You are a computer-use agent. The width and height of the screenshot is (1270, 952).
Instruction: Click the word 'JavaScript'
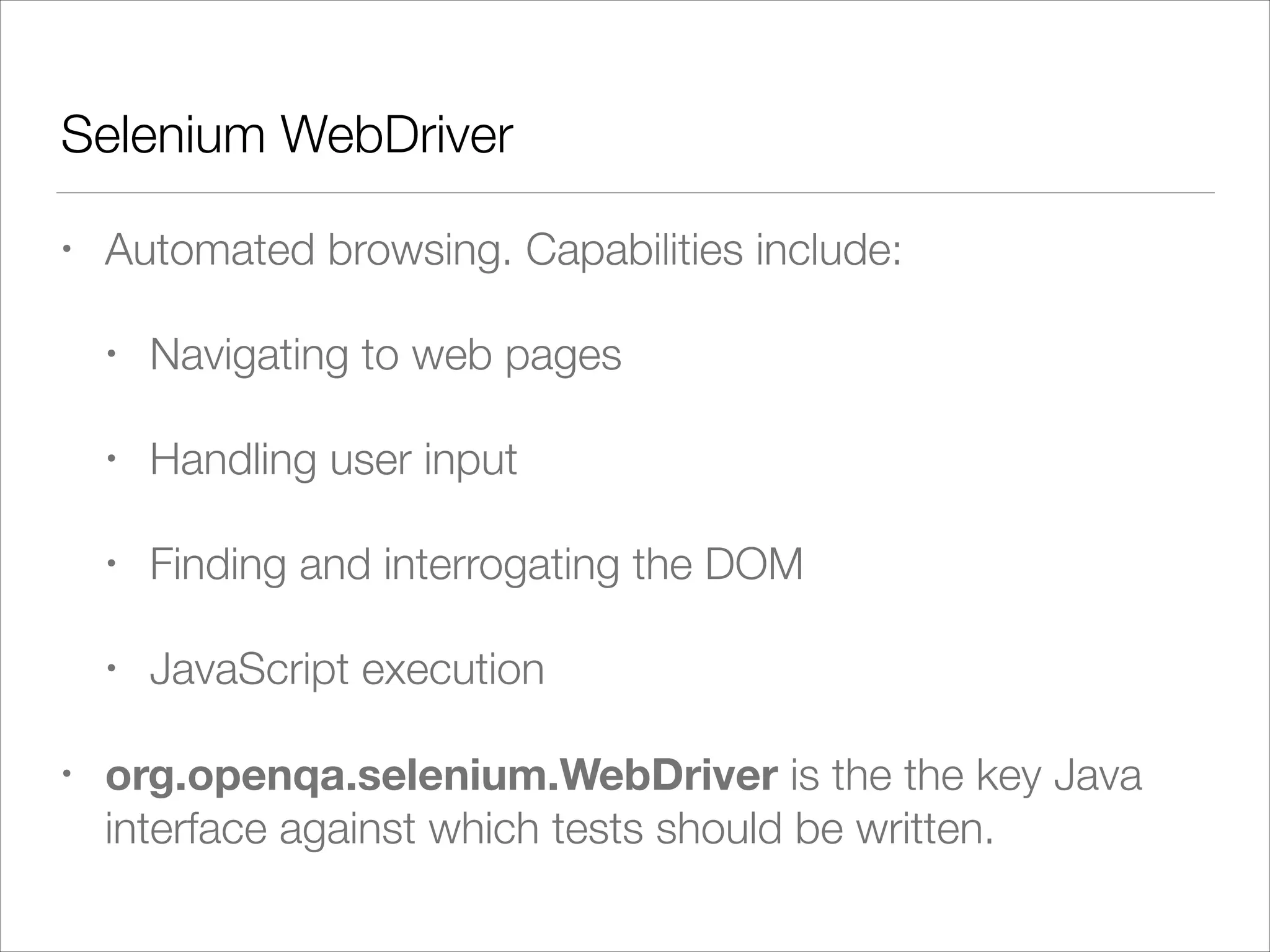[249, 669]
